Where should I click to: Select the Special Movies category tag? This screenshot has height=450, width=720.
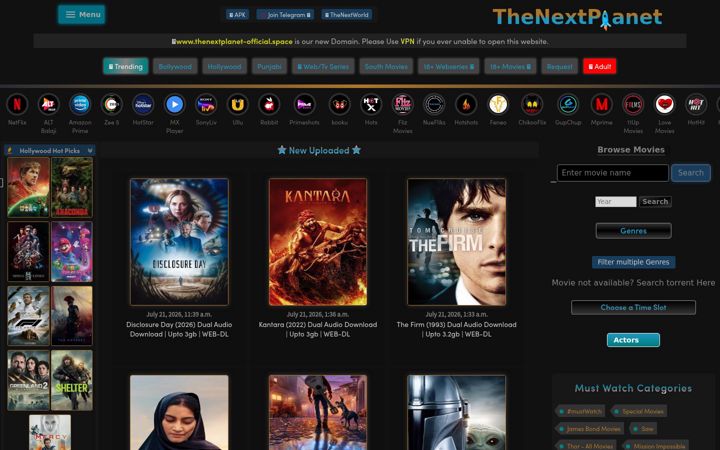click(x=640, y=411)
